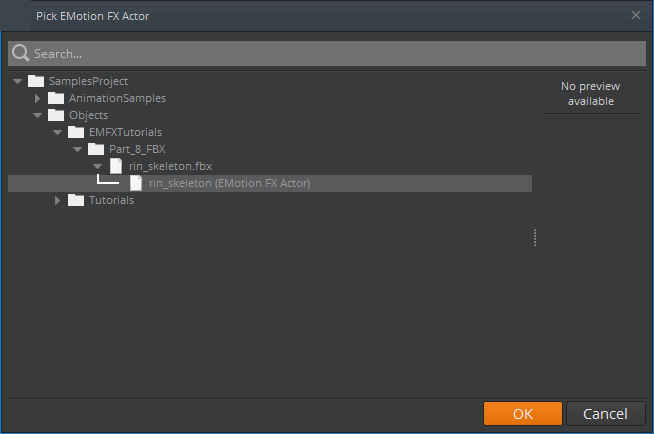Viewport: 654px width, 434px height.
Task: Click the AnimationSamples folder icon
Action: 56,98
